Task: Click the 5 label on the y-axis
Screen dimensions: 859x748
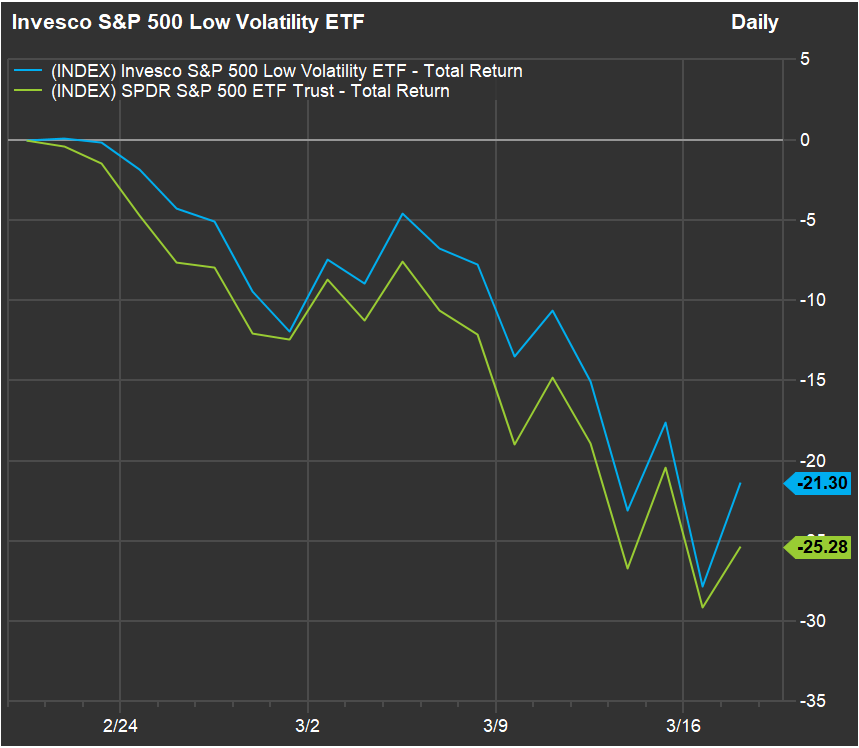Action: [804, 59]
